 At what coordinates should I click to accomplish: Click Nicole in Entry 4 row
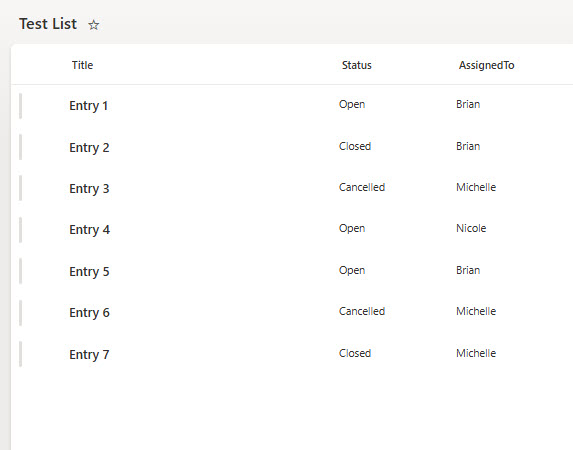coord(471,228)
